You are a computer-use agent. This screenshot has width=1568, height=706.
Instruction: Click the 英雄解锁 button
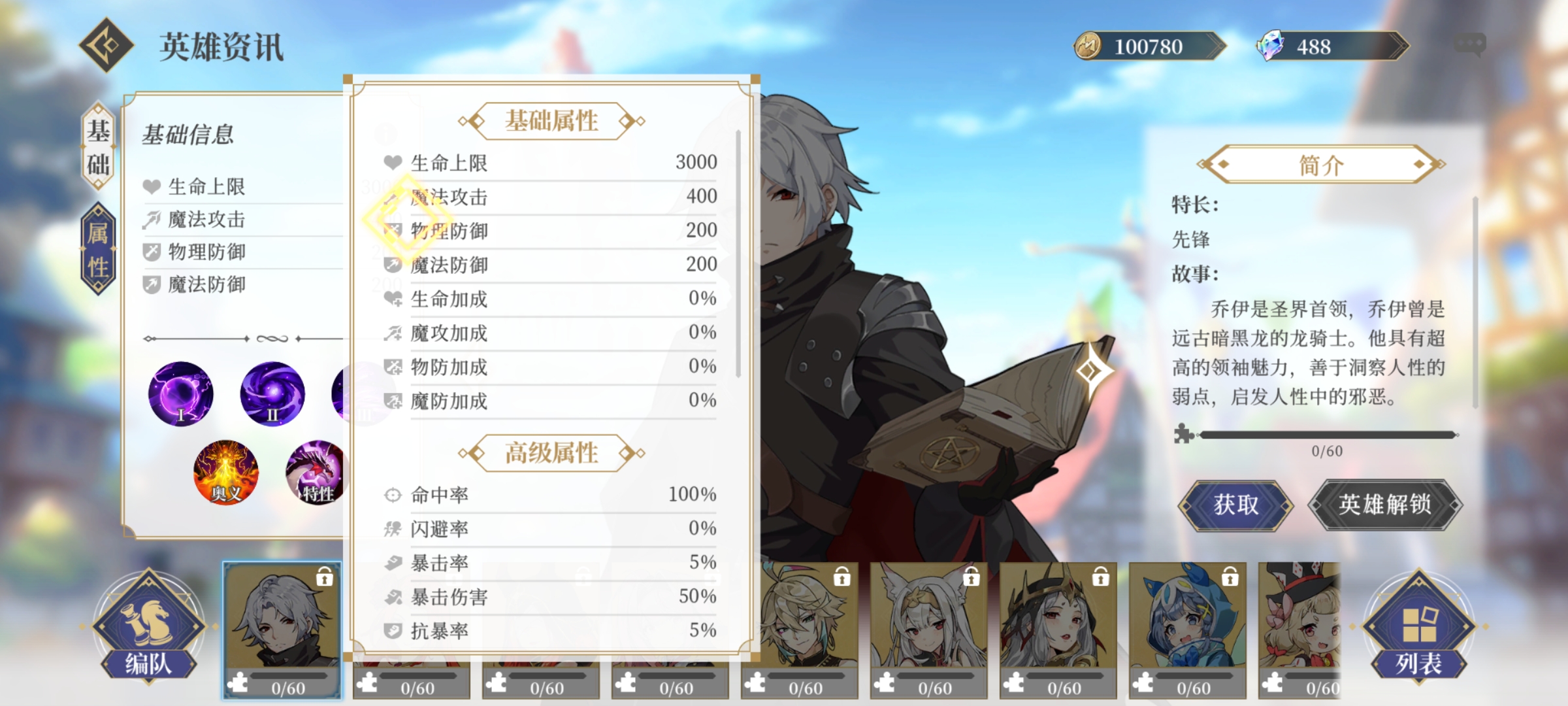[1385, 505]
